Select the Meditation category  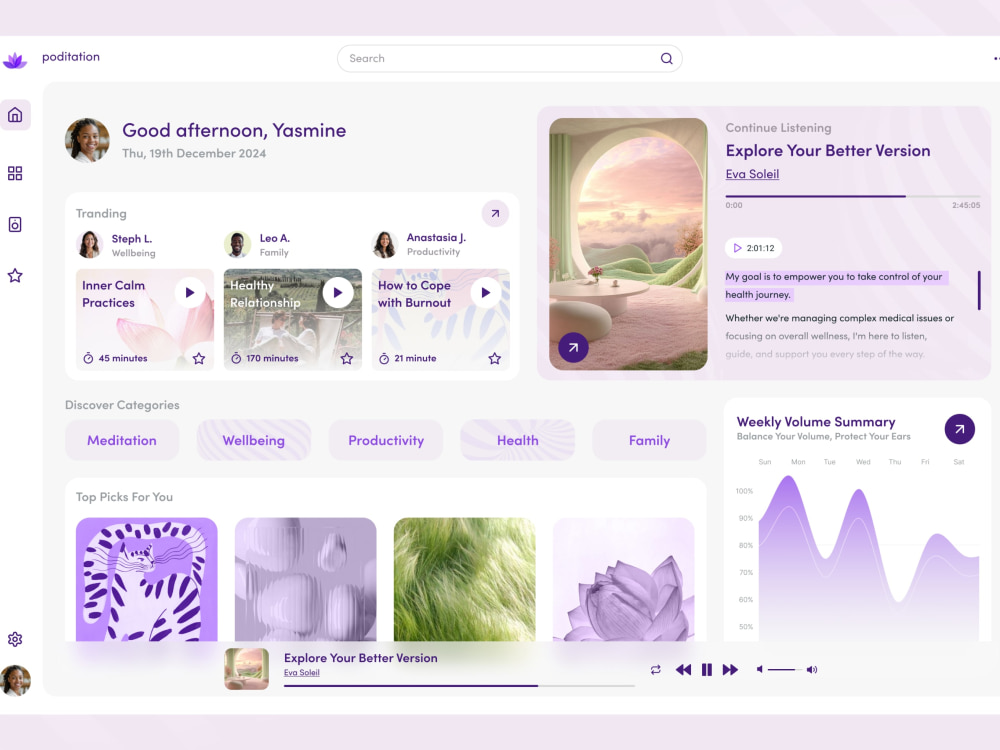tap(122, 440)
